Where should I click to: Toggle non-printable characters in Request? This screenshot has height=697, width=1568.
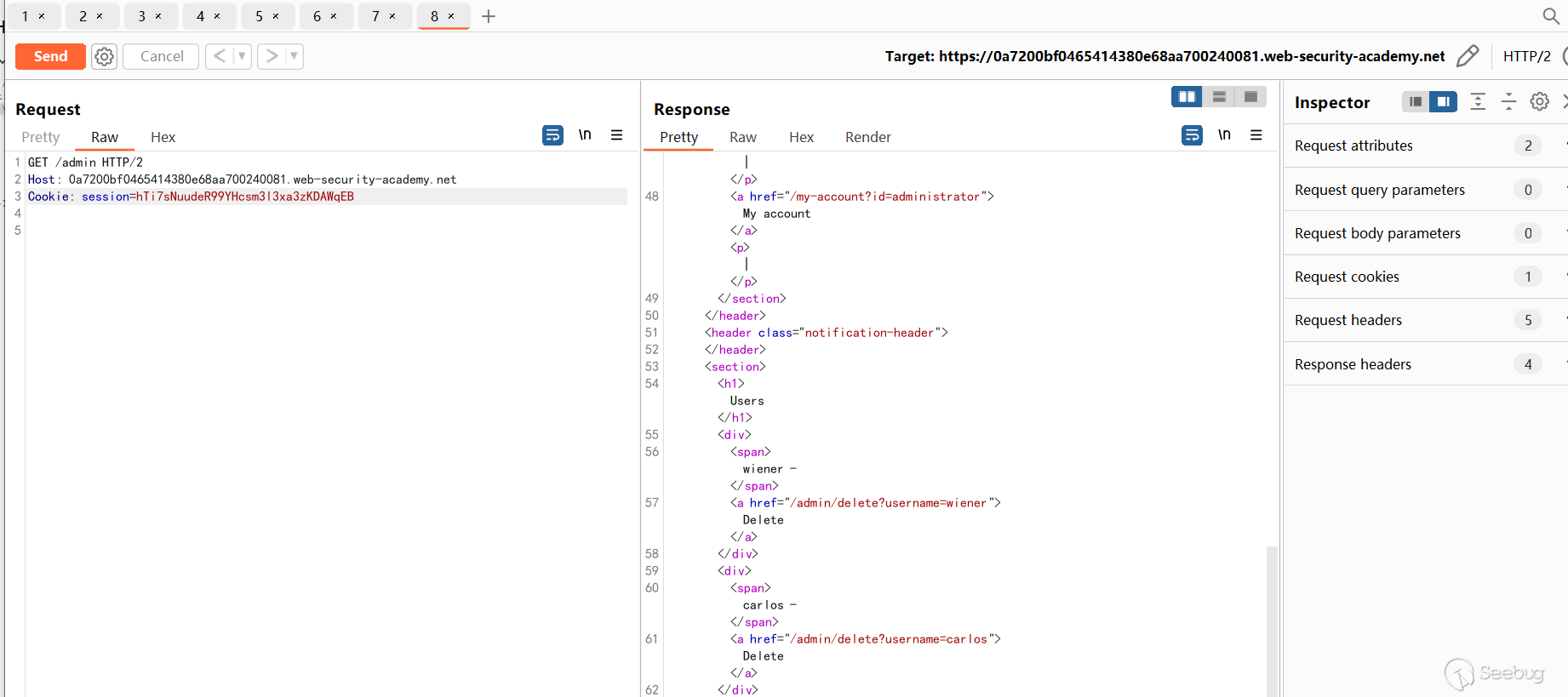585,135
